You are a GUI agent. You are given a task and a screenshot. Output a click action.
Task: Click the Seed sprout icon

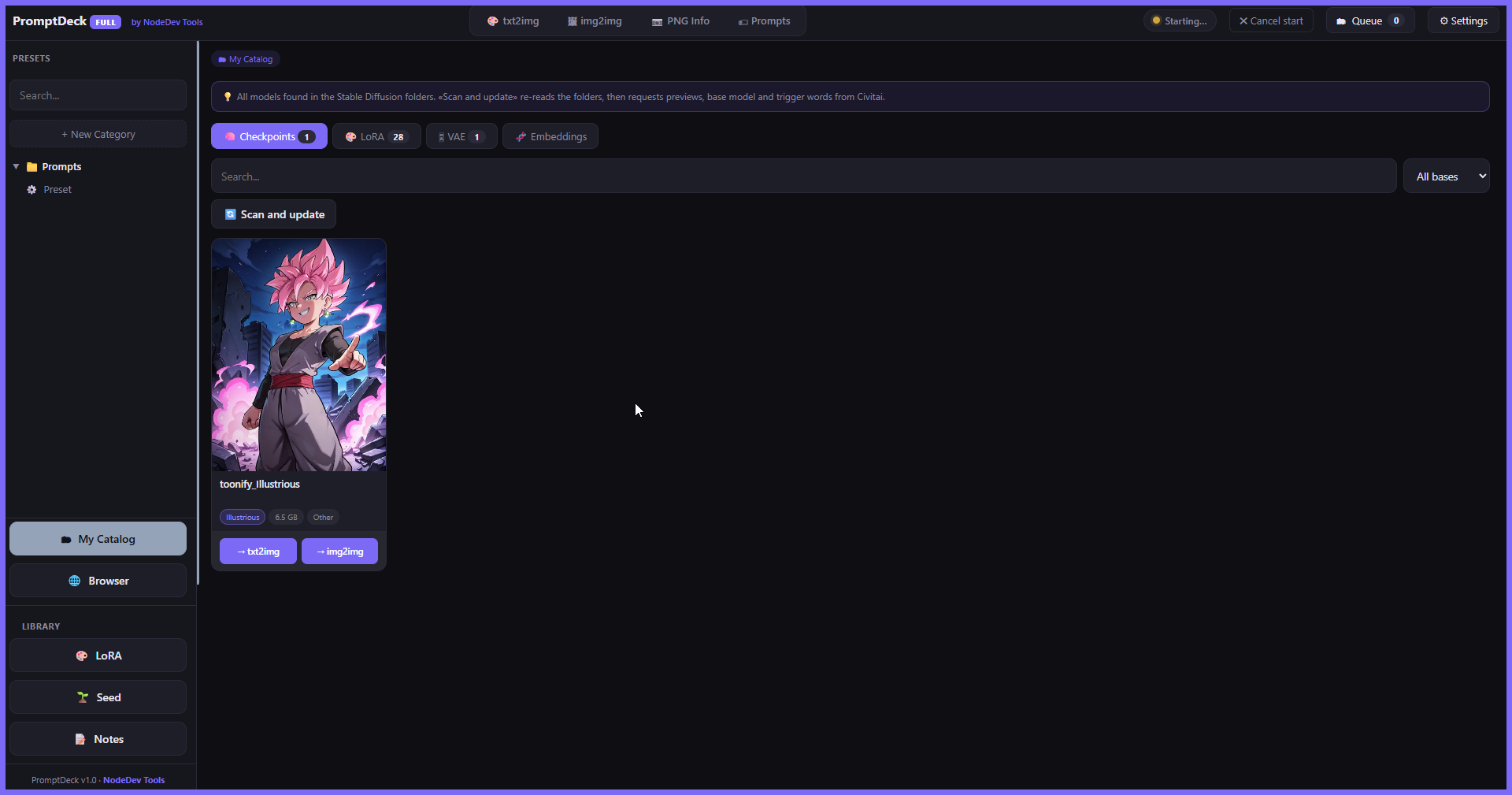pos(83,697)
